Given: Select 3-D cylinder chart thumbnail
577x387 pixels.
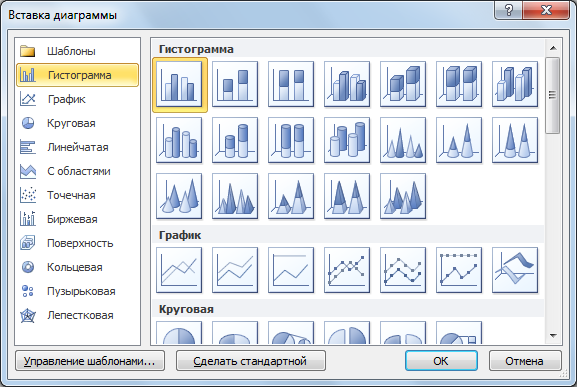Looking at the screenshot, I should tap(347, 140).
